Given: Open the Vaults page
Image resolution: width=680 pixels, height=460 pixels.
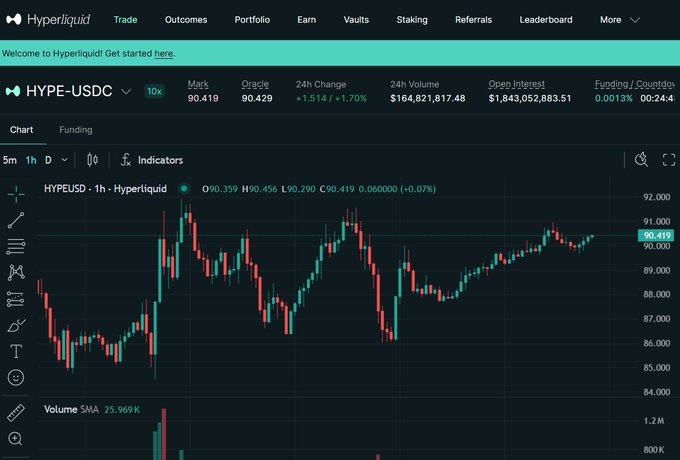Looking at the screenshot, I should (x=356, y=20).
